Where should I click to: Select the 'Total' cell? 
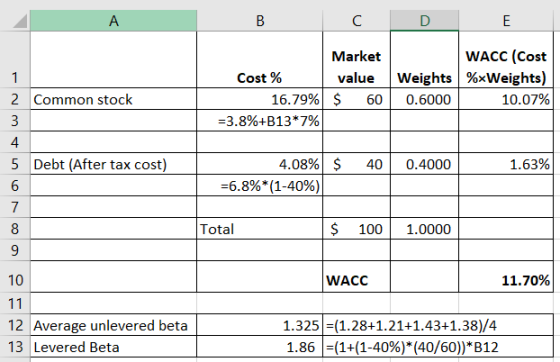(260, 228)
